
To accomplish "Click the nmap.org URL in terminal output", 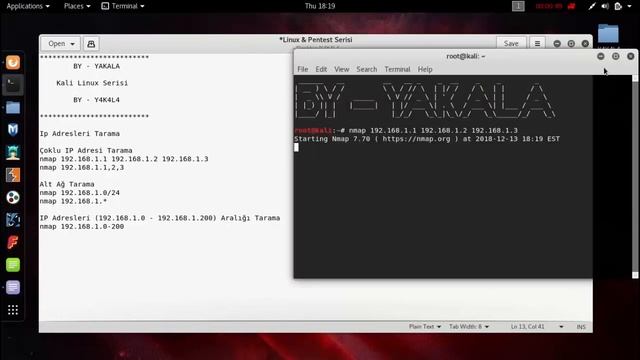I will pos(416,139).
